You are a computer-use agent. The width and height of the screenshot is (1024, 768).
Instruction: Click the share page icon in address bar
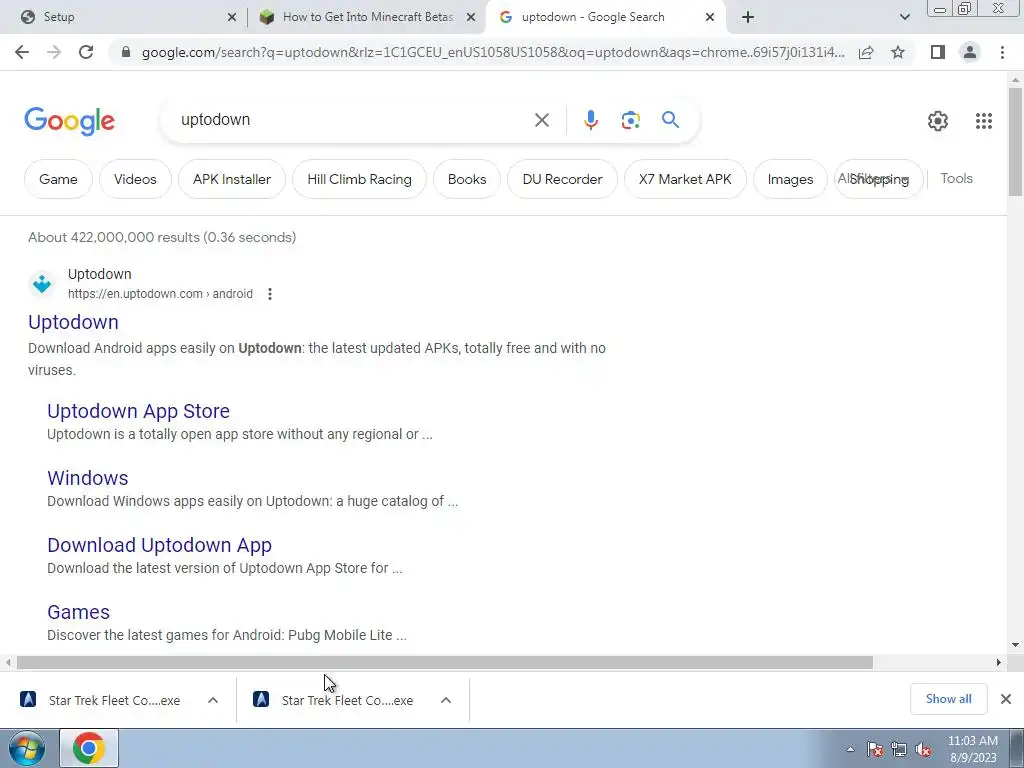point(866,52)
